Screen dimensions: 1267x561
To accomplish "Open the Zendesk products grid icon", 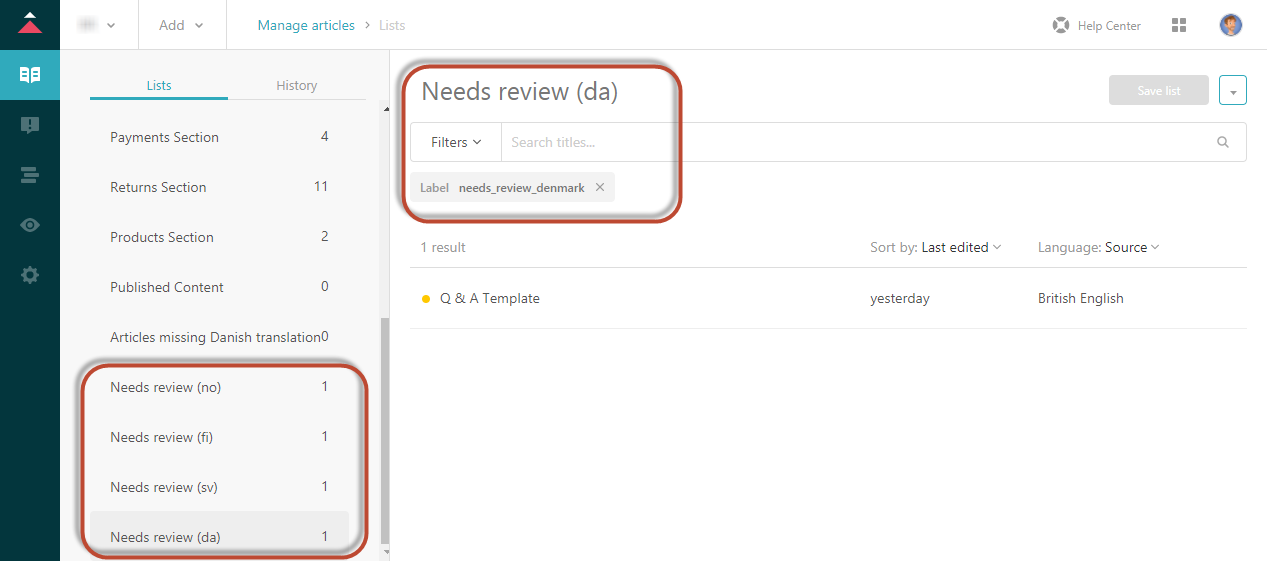I will (1179, 25).
